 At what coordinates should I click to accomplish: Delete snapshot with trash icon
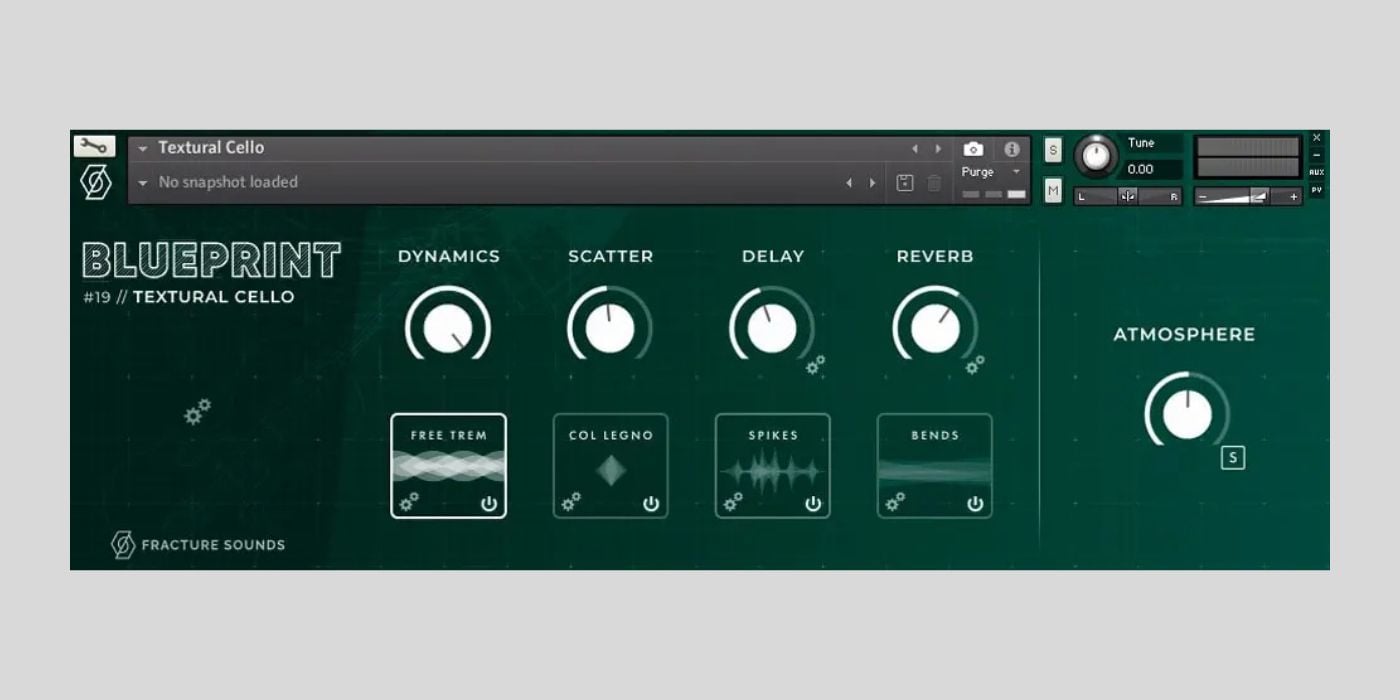933,183
